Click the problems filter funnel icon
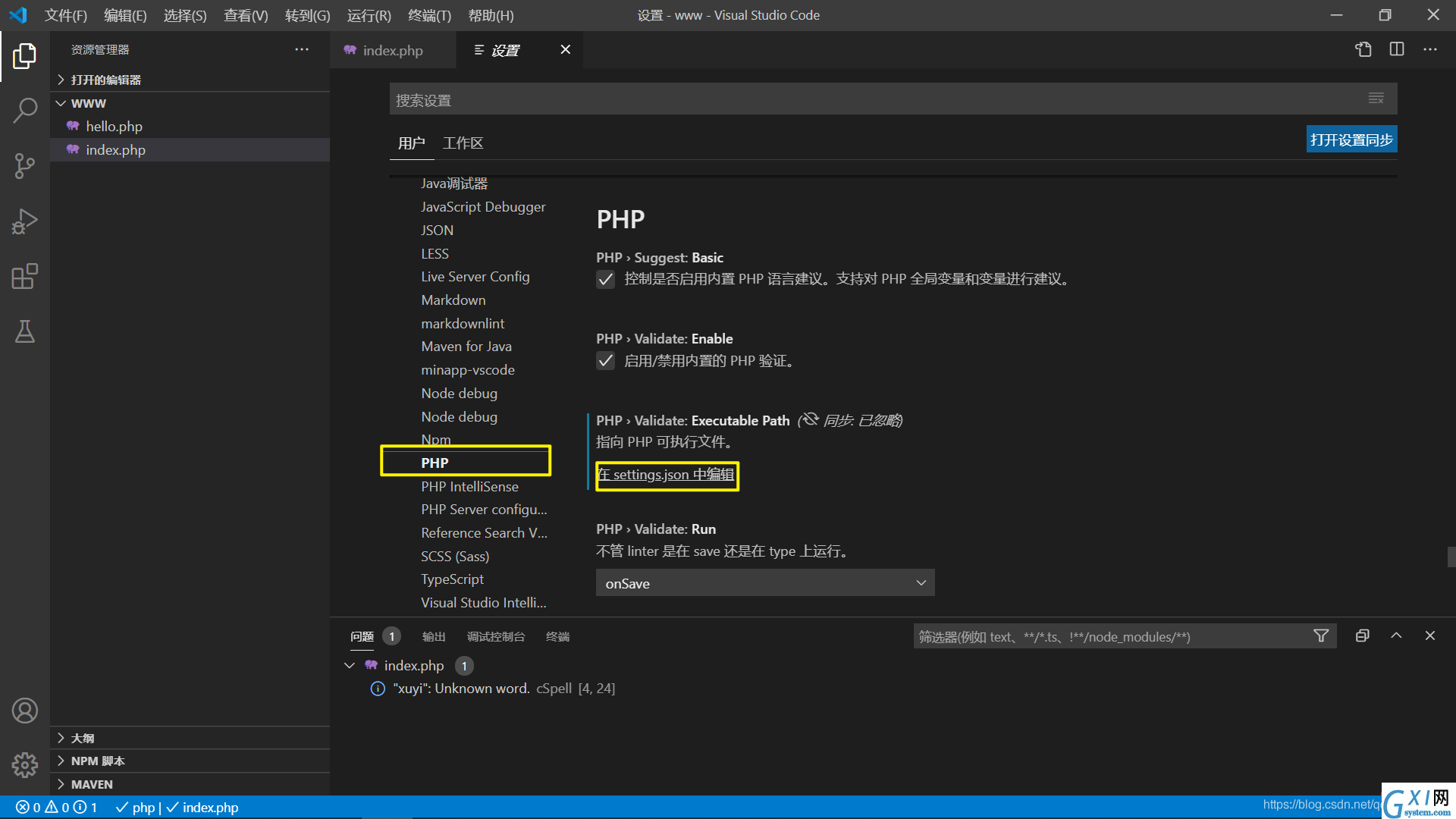 (1321, 636)
